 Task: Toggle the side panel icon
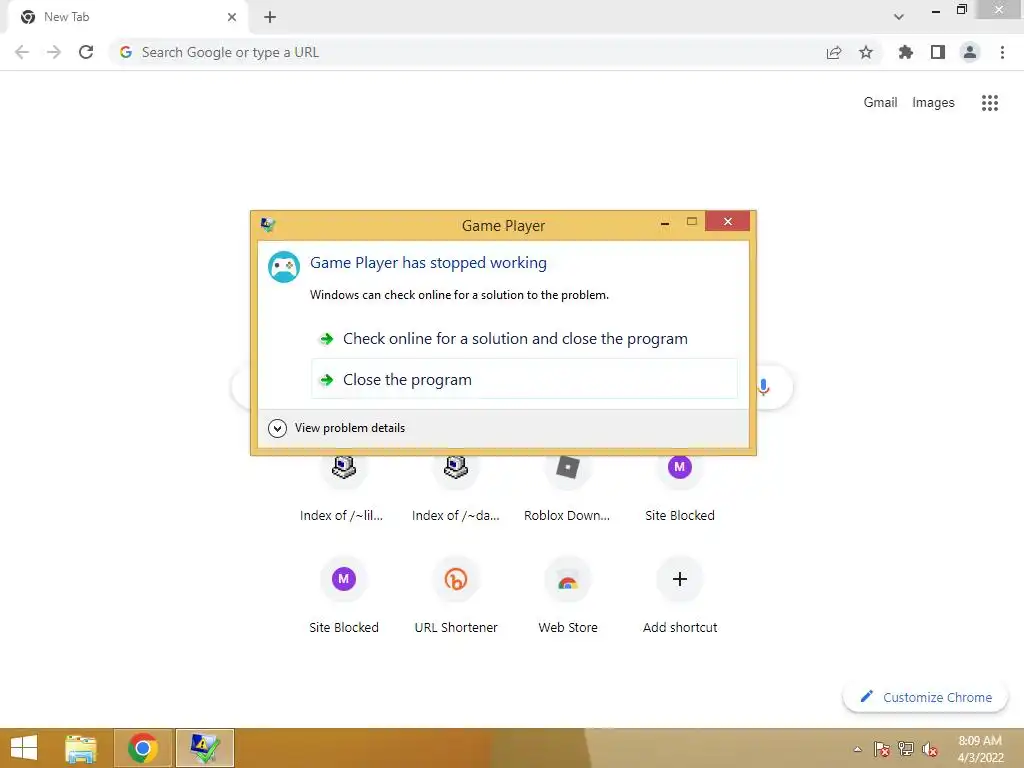coord(938,52)
